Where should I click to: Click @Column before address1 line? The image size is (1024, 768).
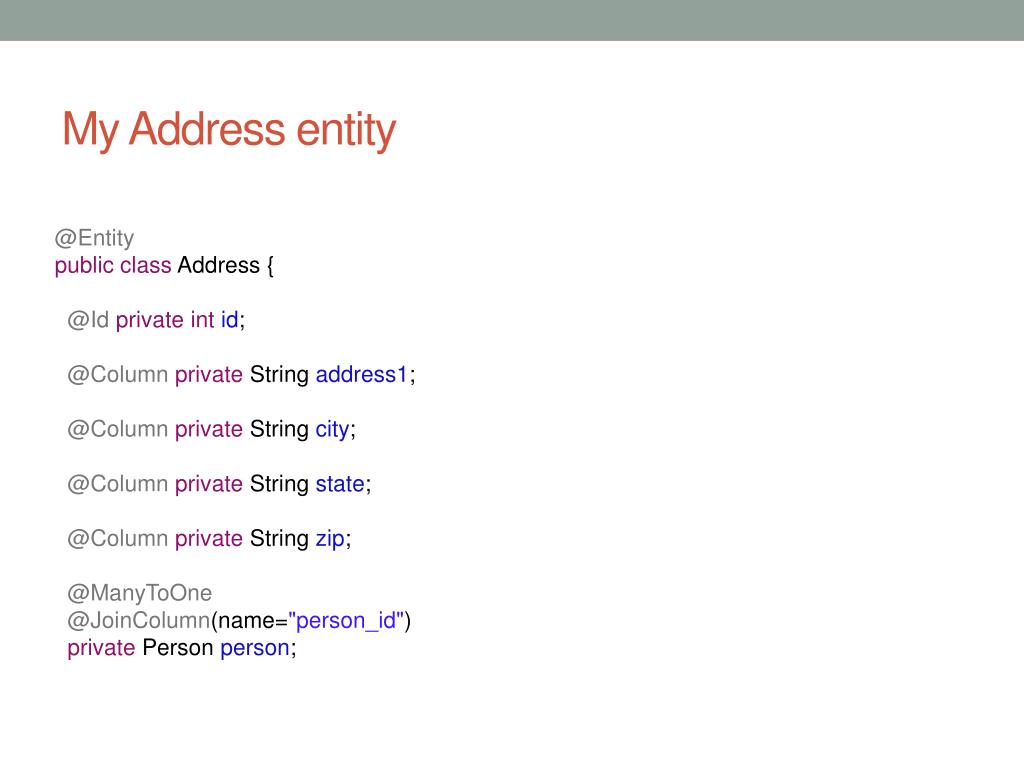coord(118,375)
